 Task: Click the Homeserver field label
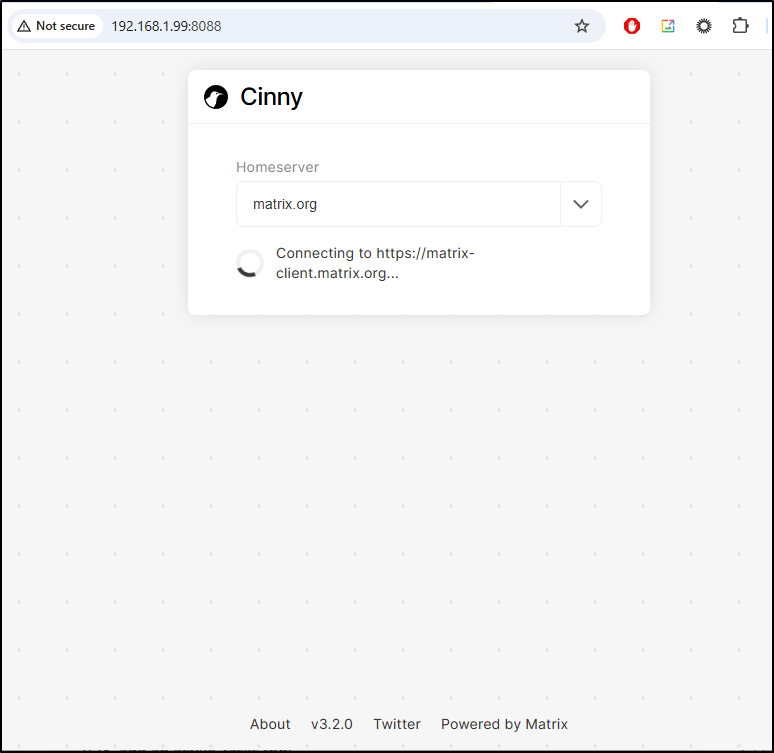coord(277,167)
